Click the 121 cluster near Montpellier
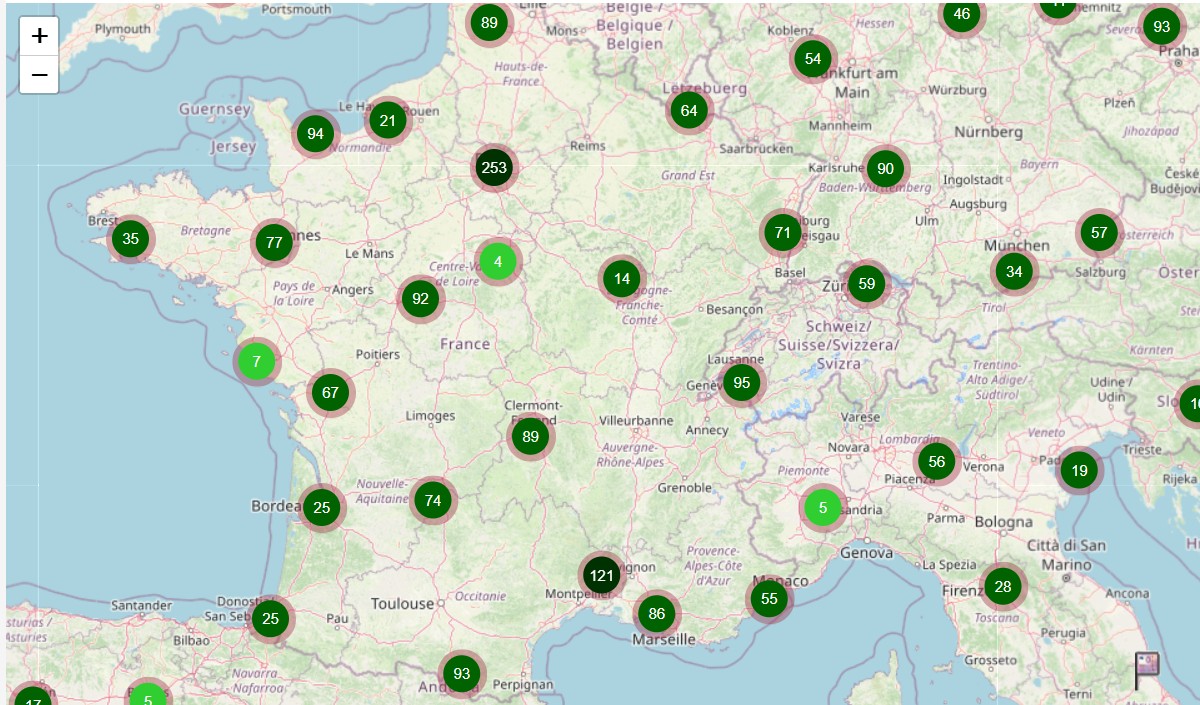The image size is (1200, 705). [x=601, y=575]
